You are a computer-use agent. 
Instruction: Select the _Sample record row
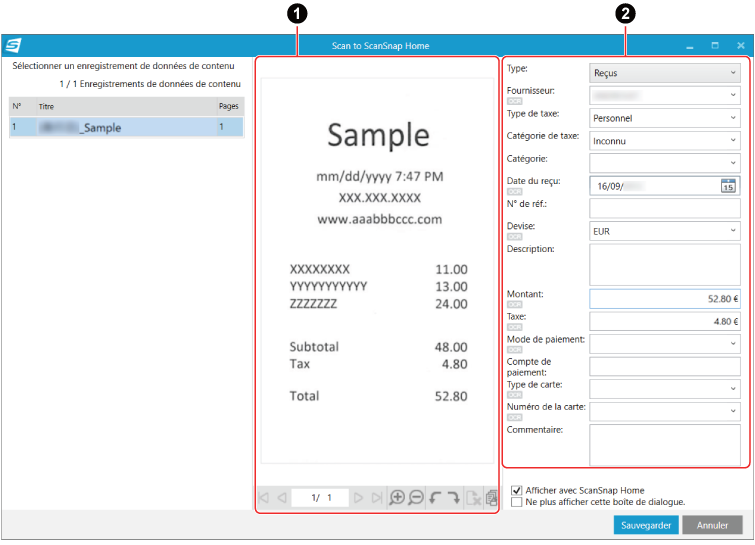pos(125,127)
